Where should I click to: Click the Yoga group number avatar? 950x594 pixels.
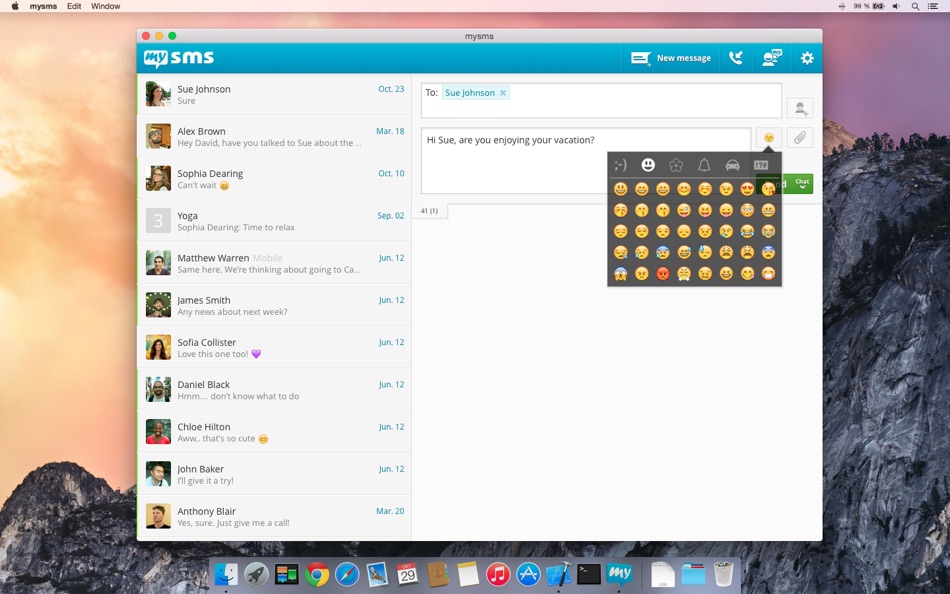pyautogui.click(x=158, y=221)
